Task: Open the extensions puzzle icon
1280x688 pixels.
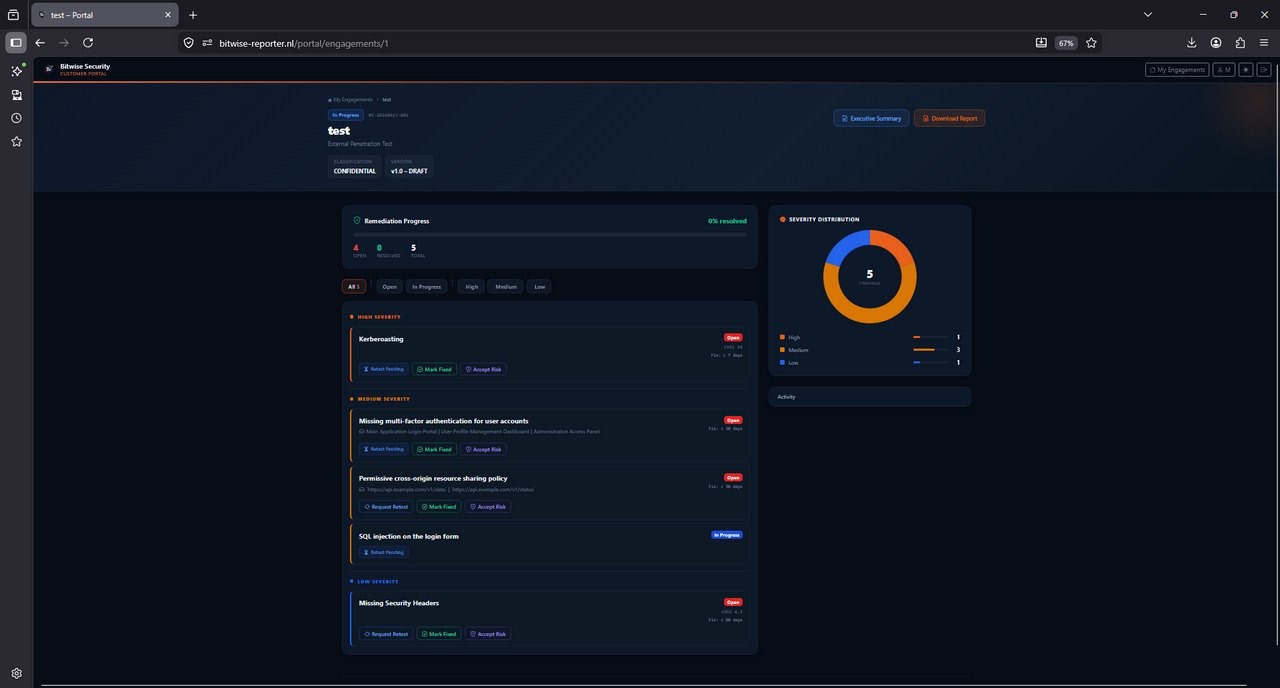Action: pos(1240,43)
